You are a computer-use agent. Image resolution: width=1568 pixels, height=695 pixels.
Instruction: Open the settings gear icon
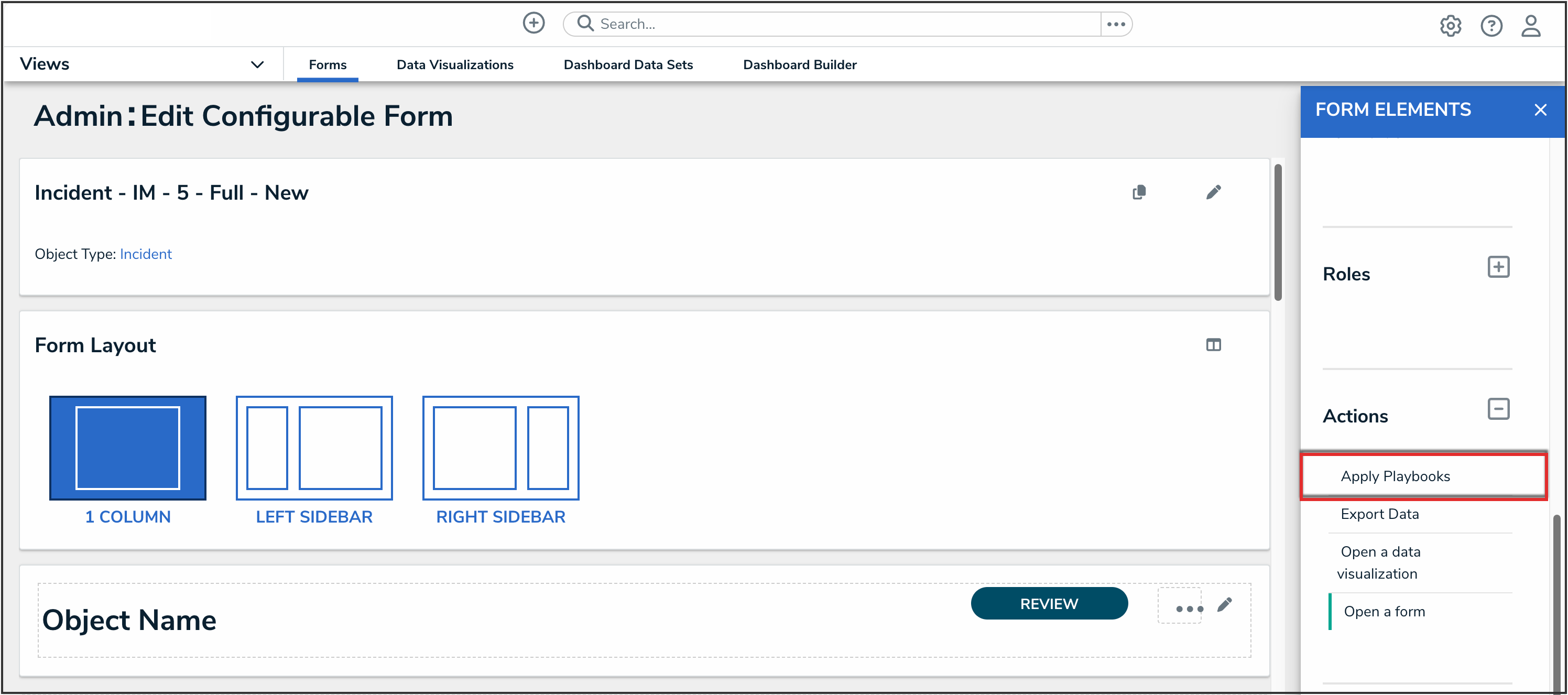pos(1450,26)
